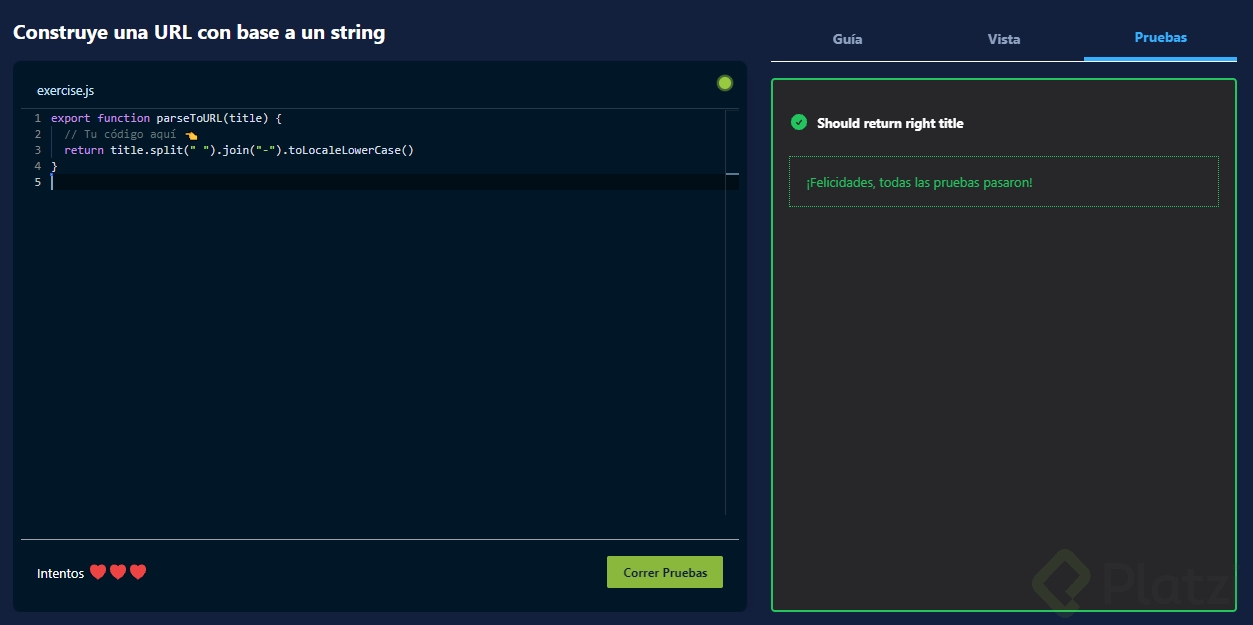The image size is (1253, 625).
Task: Click the first heart next to Intentos
Action: tap(98, 572)
